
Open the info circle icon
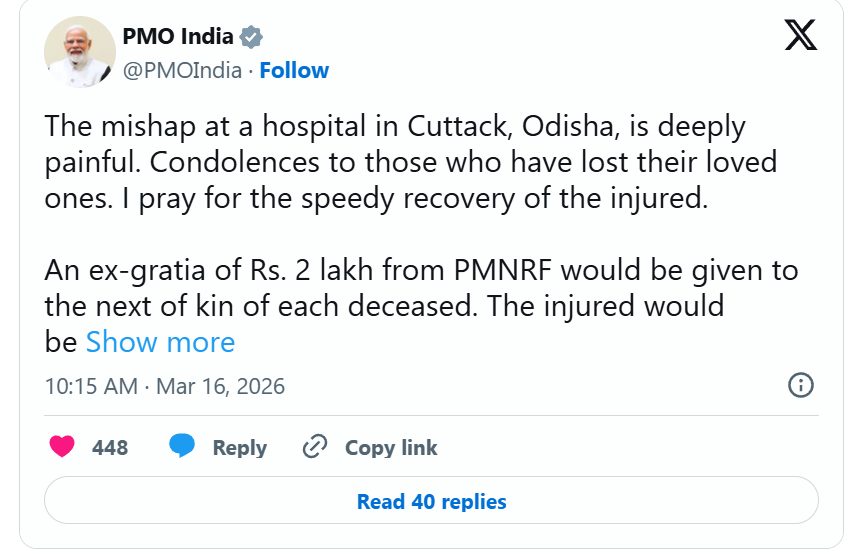click(801, 385)
